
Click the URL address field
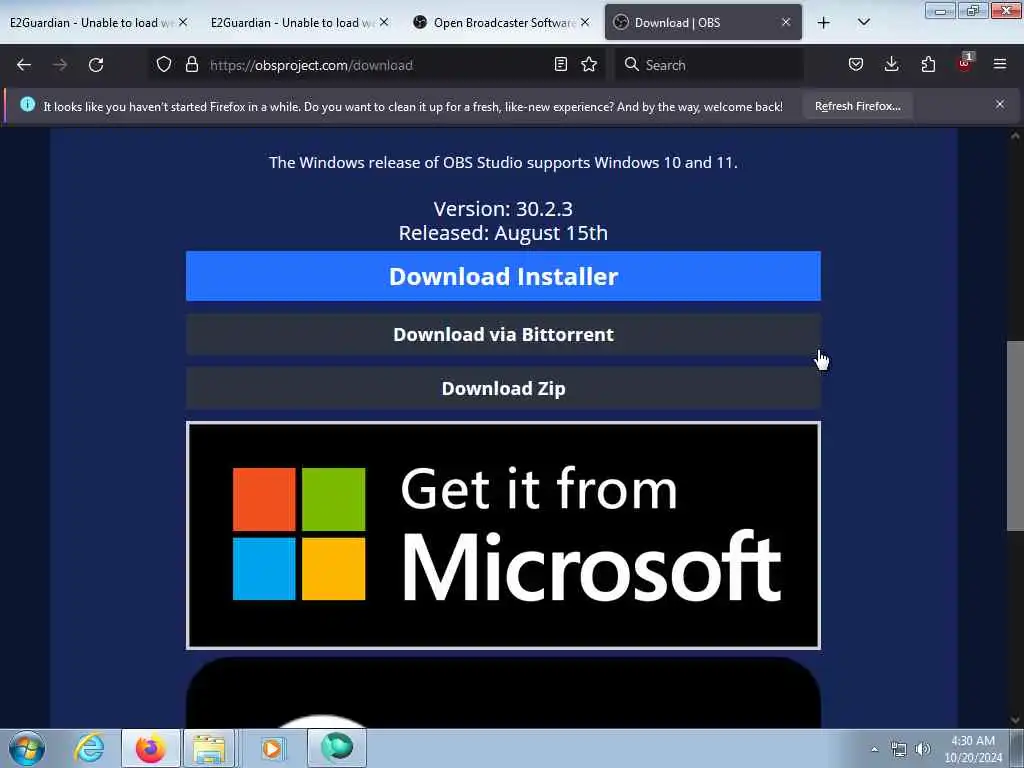point(376,65)
